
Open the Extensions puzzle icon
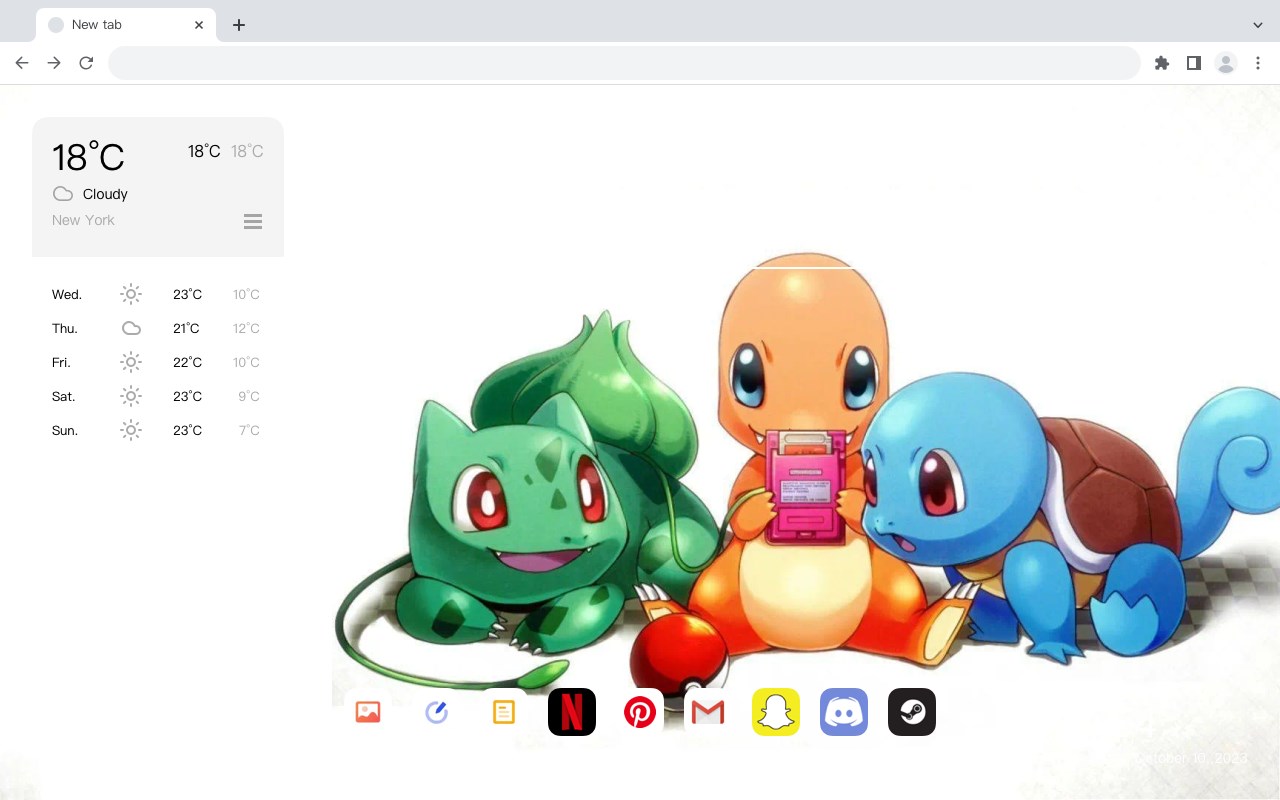point(1162,63)
